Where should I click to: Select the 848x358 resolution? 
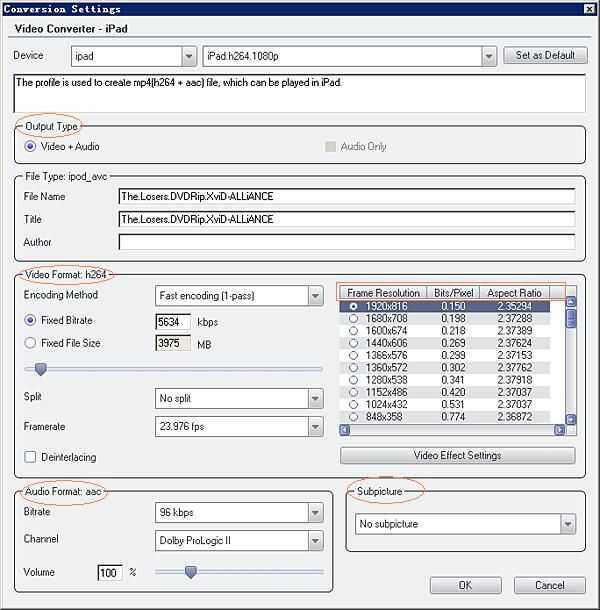(445, 417)
